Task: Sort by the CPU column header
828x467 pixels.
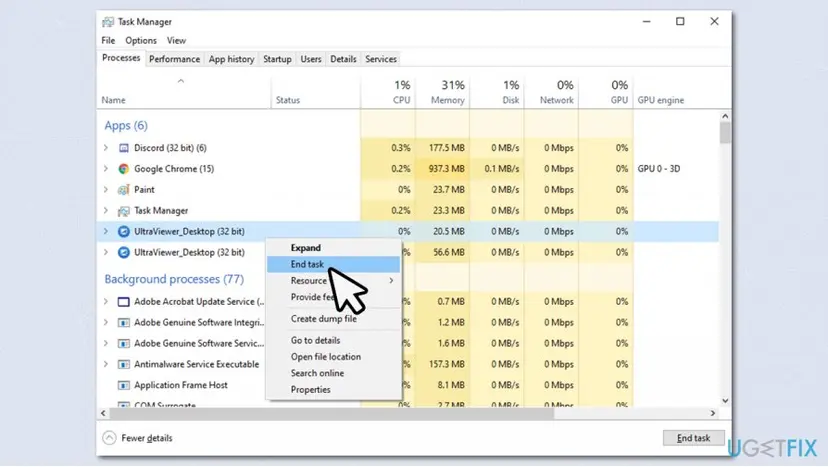Action: click(x=388, y=93)
